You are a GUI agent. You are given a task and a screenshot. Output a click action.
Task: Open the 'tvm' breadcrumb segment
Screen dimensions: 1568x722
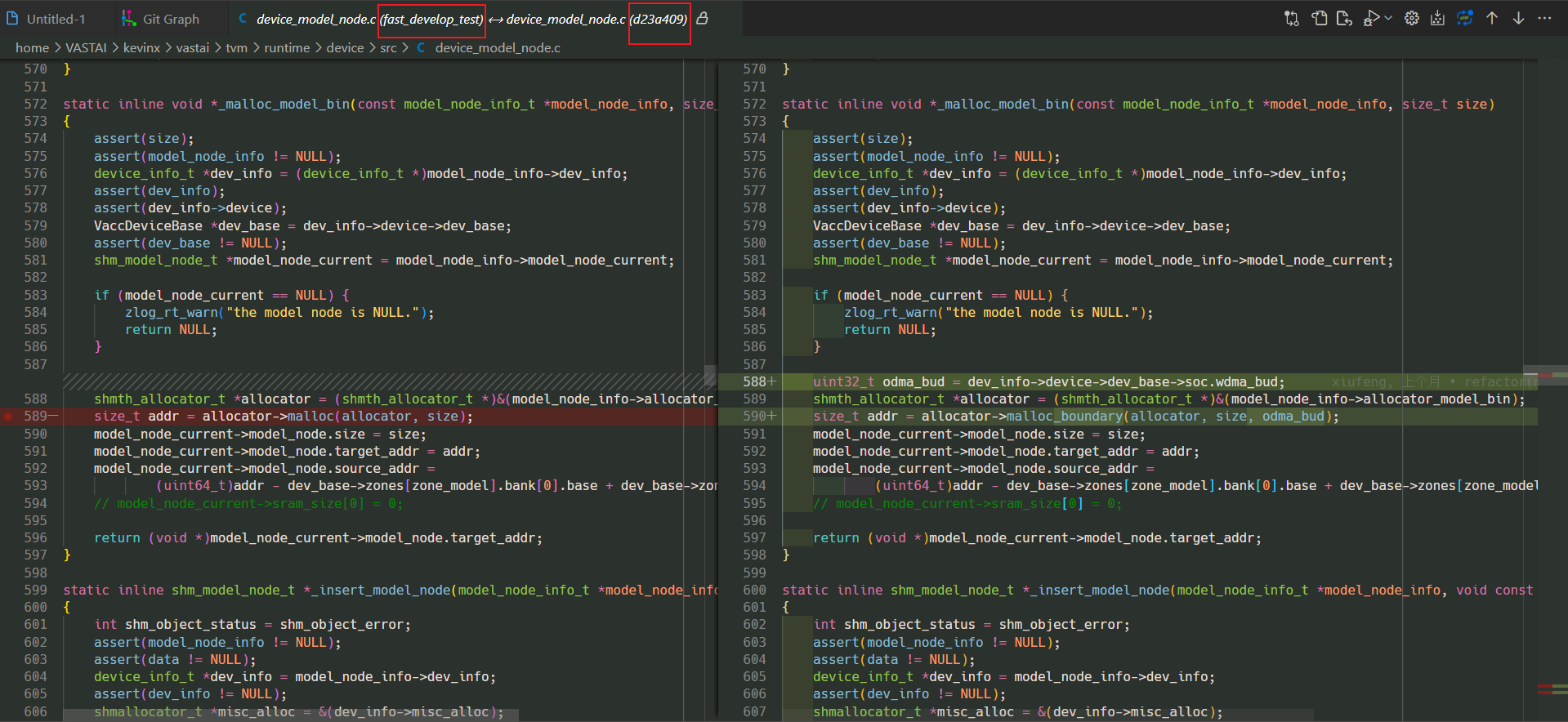coord(236,48)
